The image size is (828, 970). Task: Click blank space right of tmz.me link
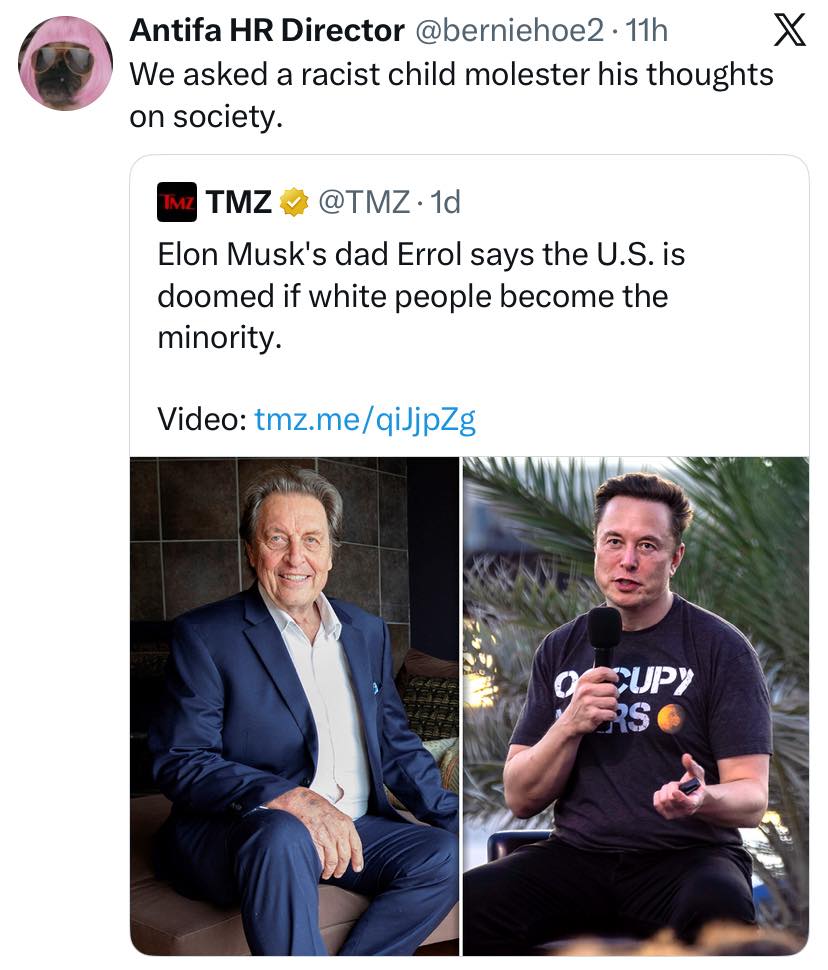(640, 419)
